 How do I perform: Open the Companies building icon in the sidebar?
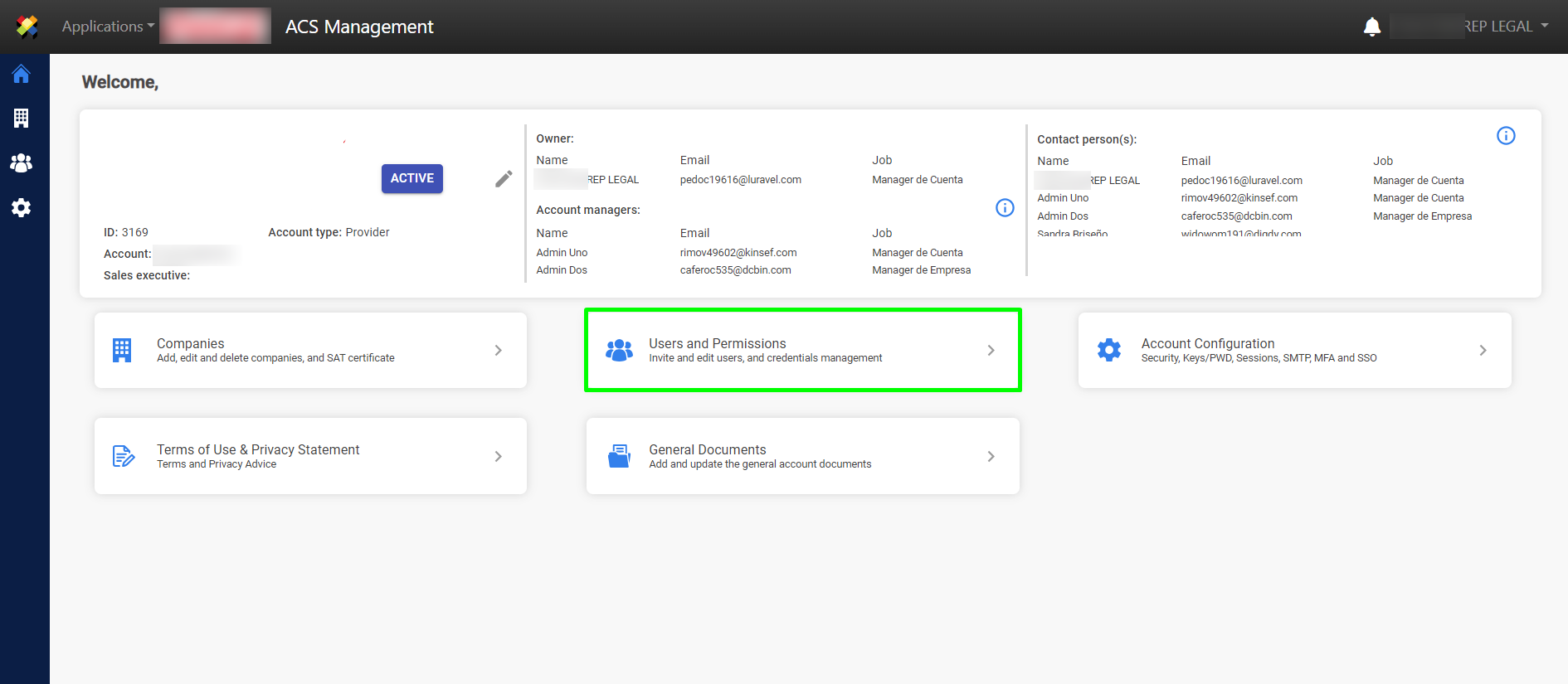22,119
